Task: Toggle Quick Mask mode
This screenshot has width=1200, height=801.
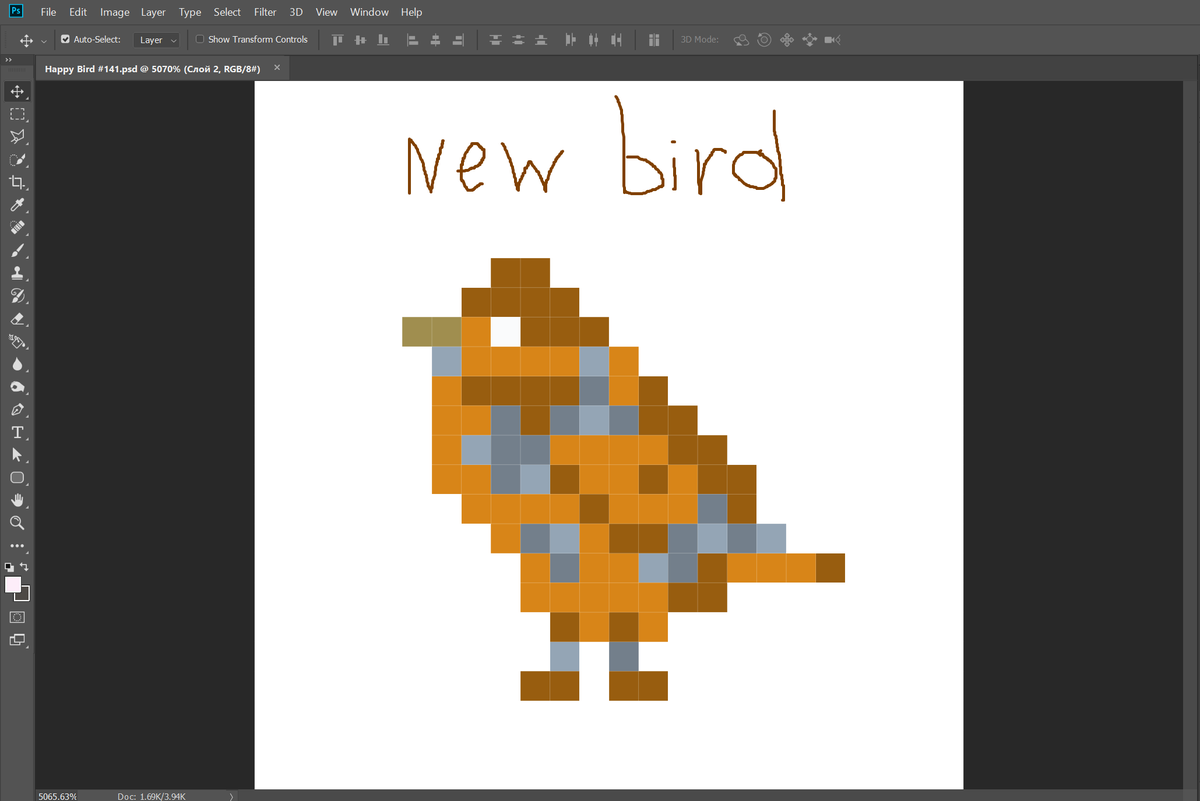Action: [17, 617]
